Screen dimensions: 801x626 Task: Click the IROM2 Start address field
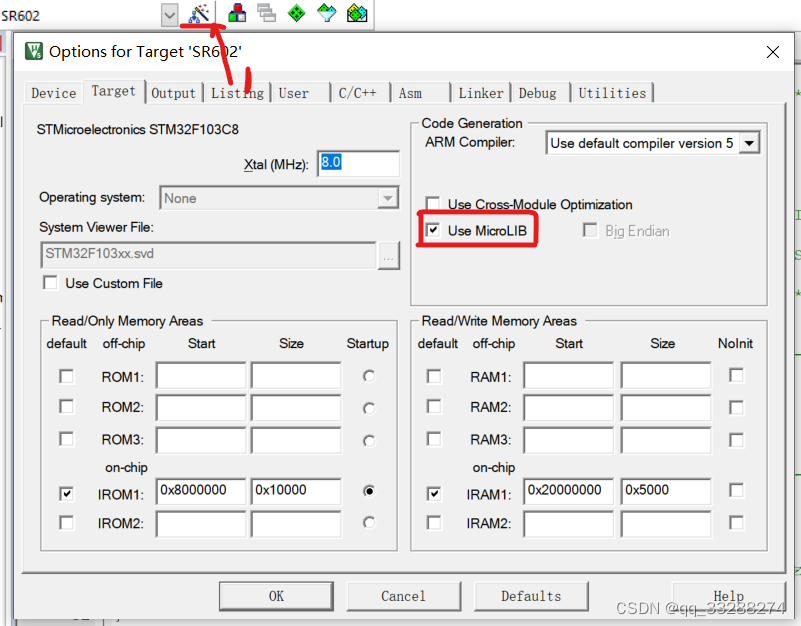[x=201, y=524]
